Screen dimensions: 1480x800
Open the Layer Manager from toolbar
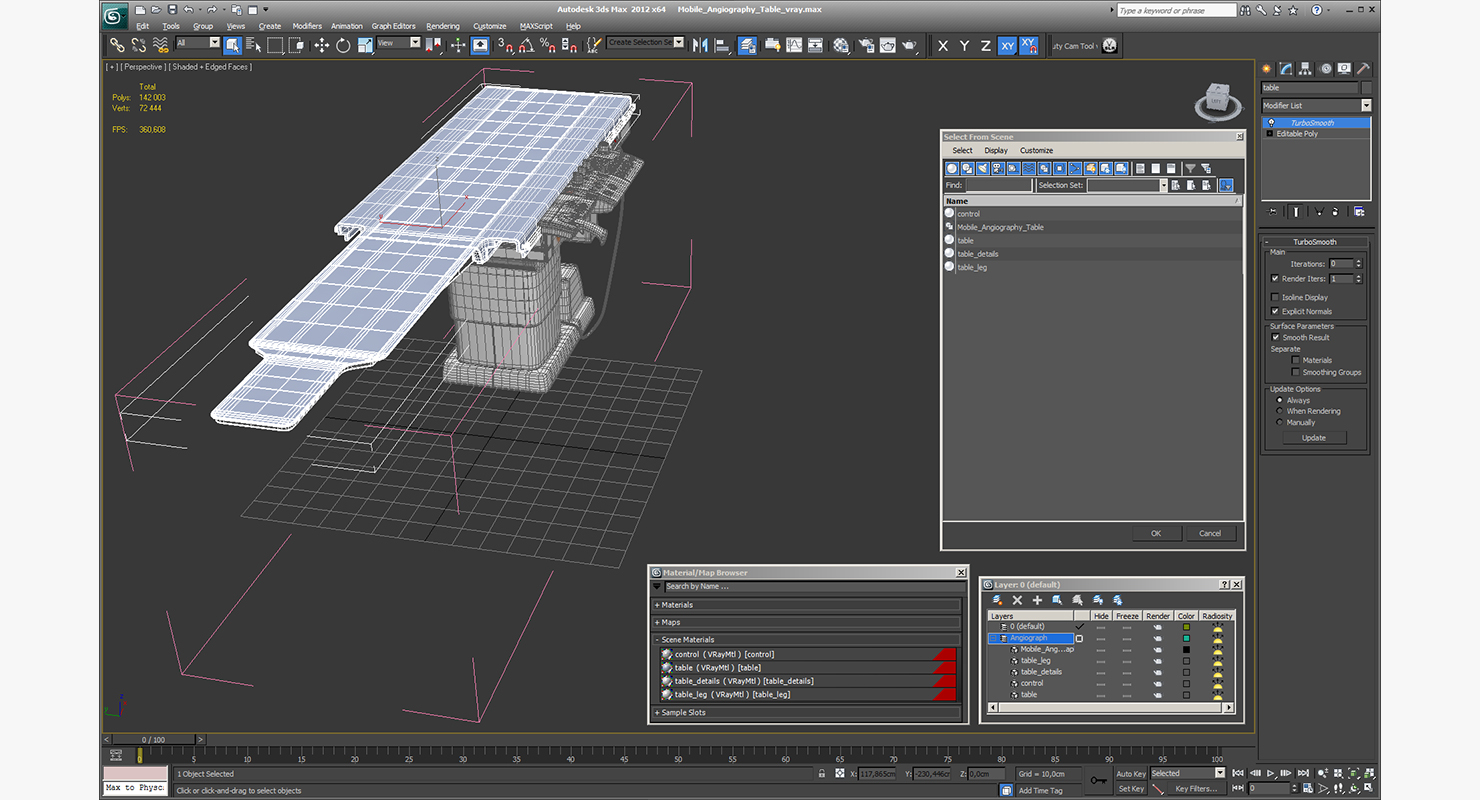[x=747, y=45]
